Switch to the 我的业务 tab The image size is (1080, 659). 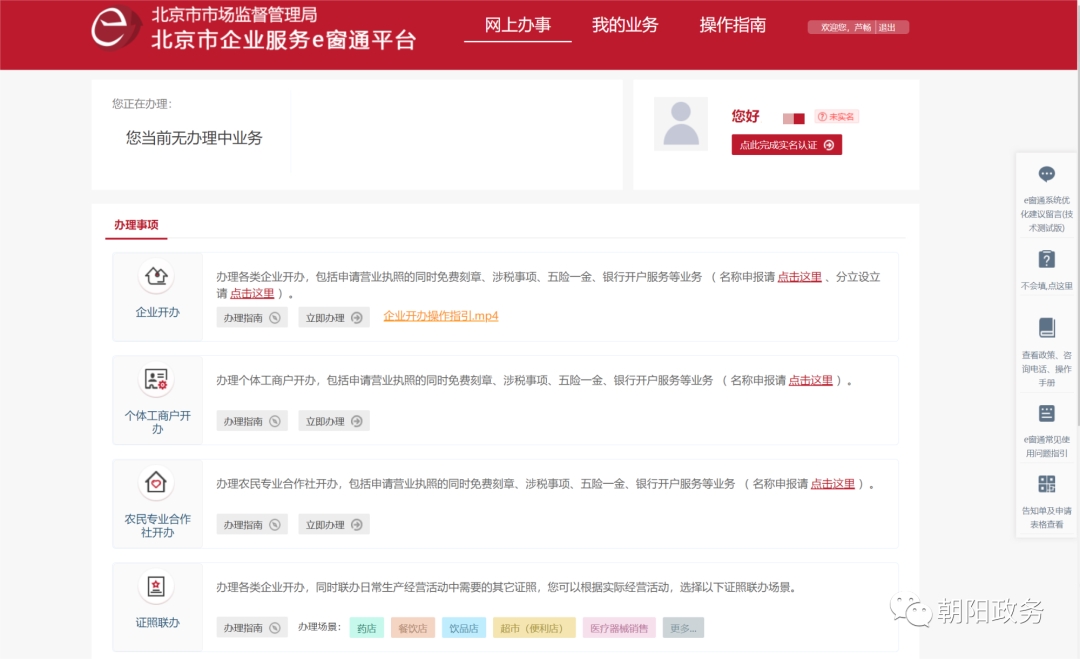[625, 26]
